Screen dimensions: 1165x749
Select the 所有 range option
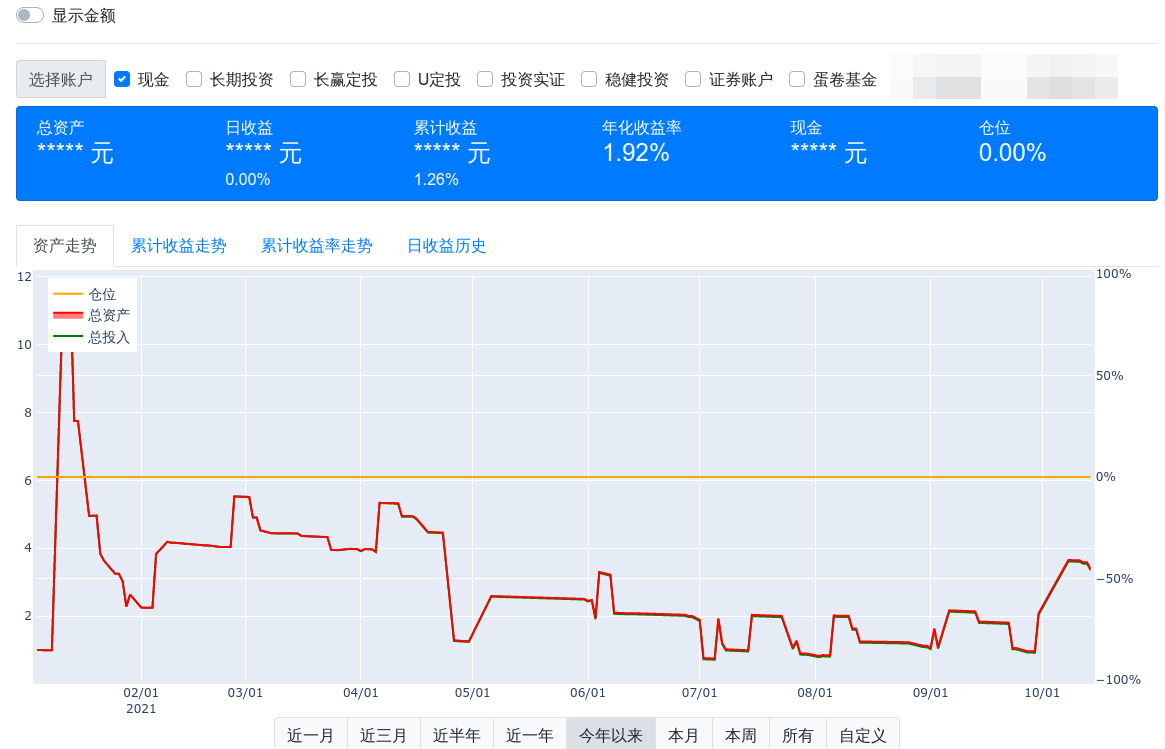(x=798, y=735)
